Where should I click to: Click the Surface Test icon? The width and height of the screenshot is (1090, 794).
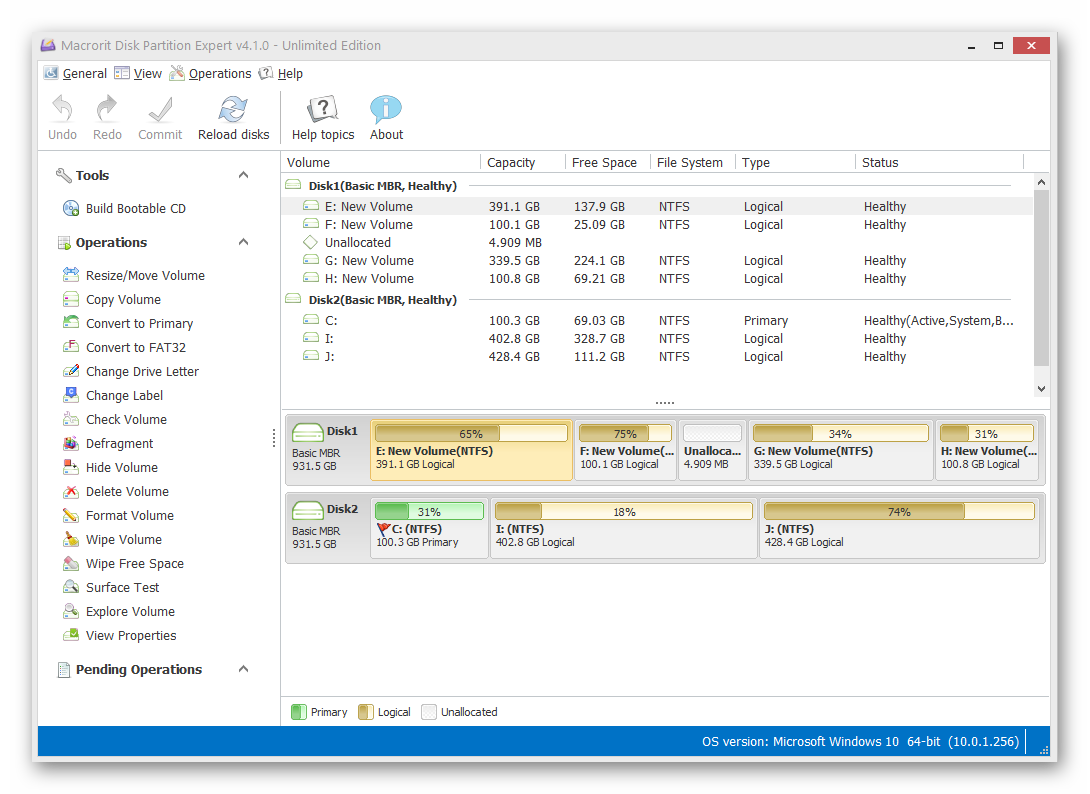pyautogui.click(x=71, y=588)
